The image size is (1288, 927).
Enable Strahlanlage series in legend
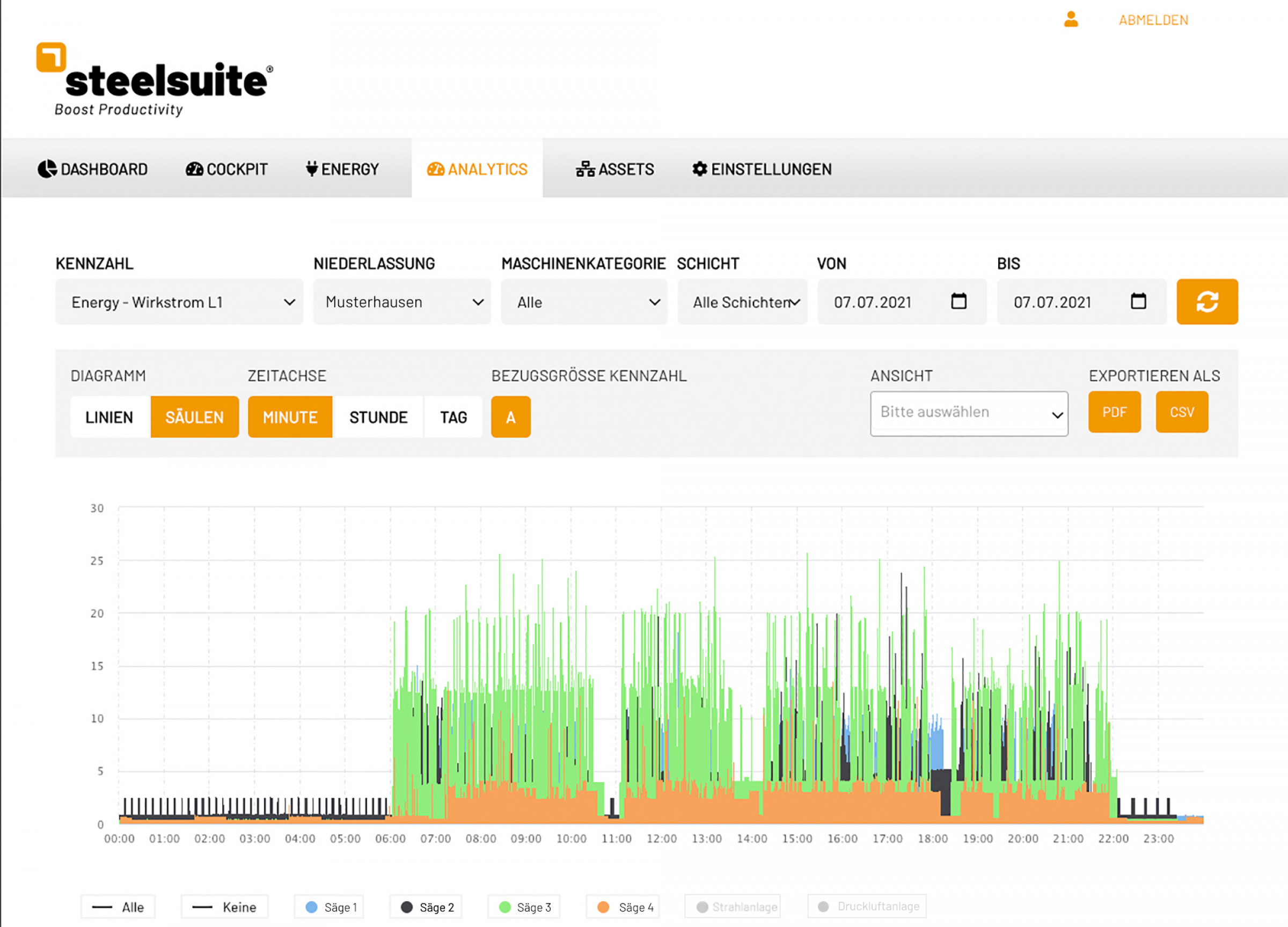tap(733, 907)
